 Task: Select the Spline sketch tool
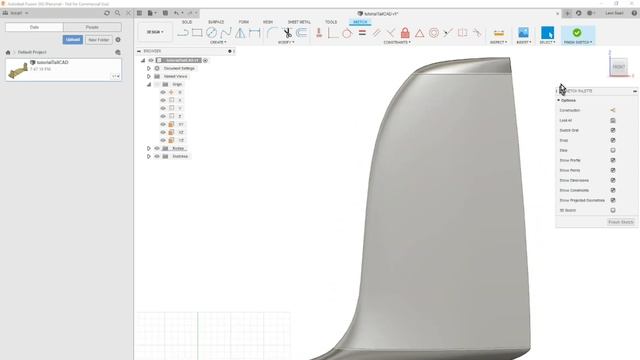tap(226, 33)
